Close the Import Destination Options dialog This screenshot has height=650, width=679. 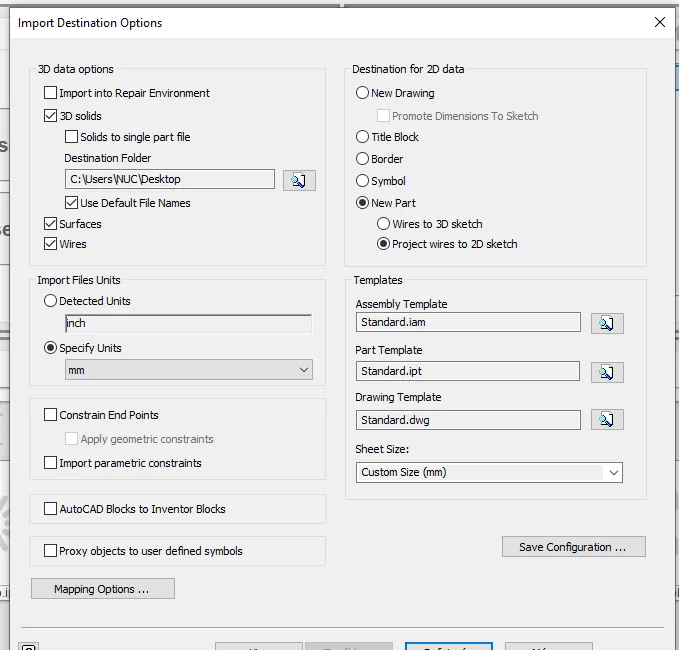[x=659, y=22]
